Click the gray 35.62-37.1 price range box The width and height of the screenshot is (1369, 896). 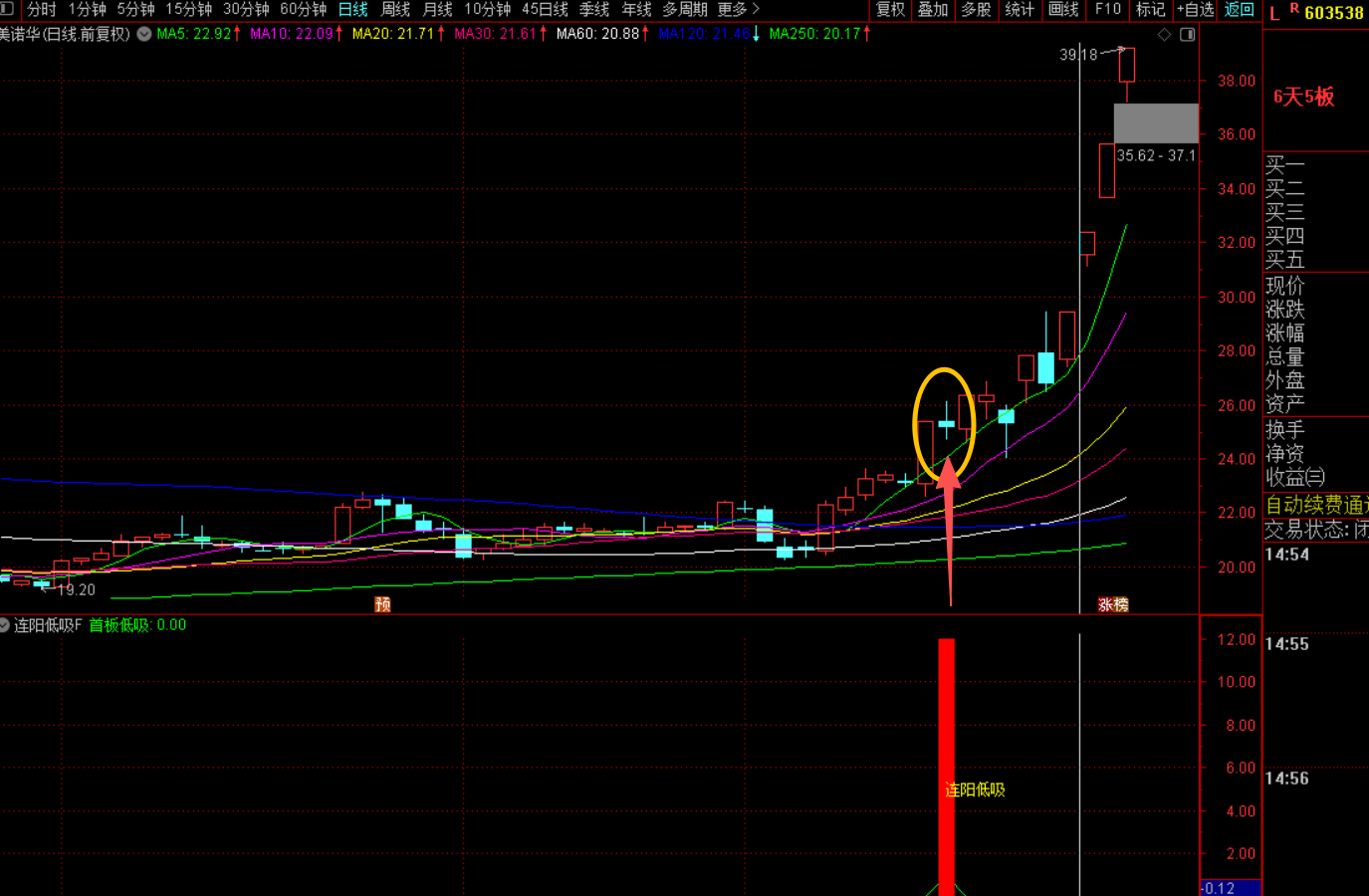pos(1155,123)
